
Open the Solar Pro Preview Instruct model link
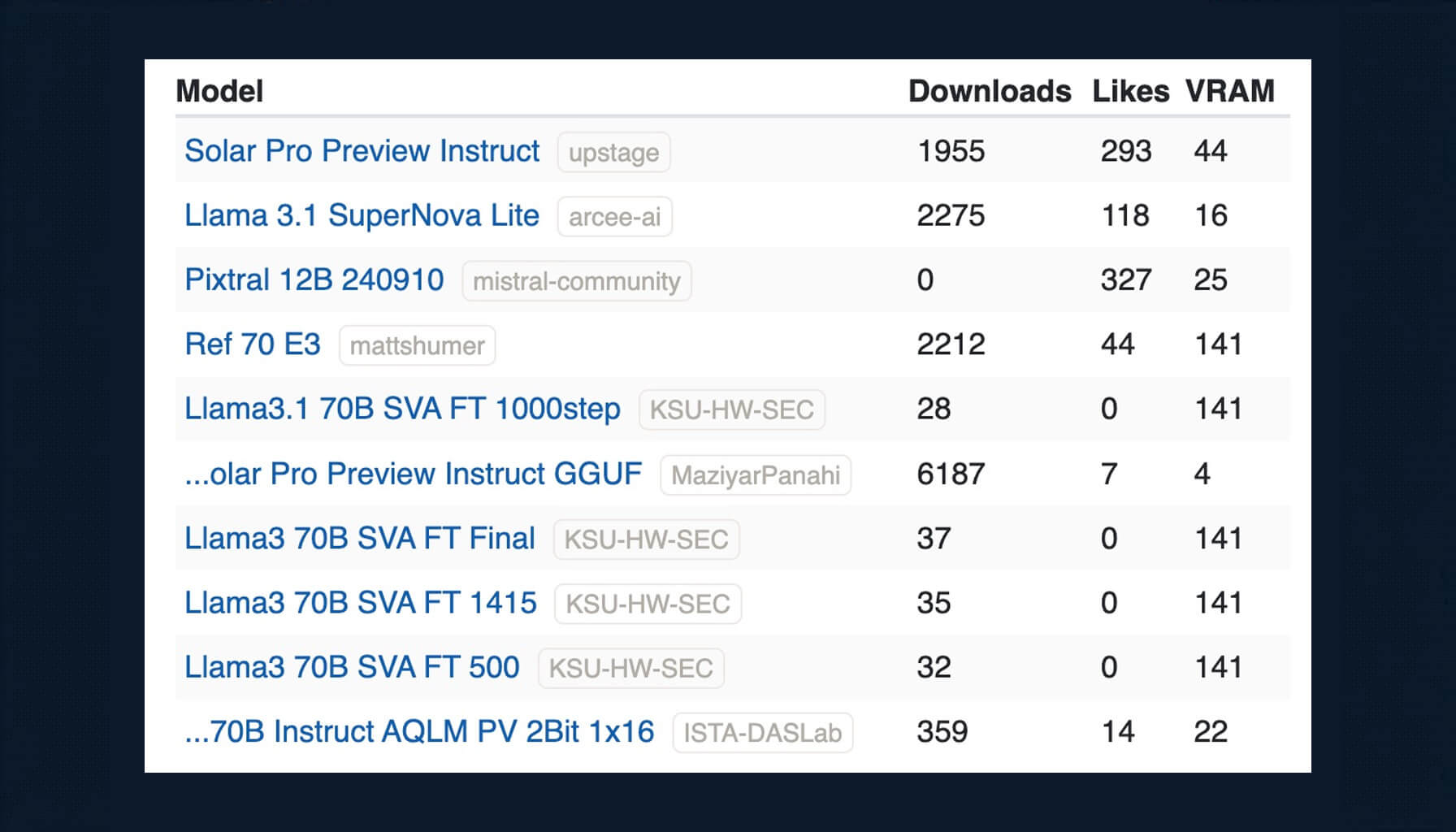[x=362, y=151]
